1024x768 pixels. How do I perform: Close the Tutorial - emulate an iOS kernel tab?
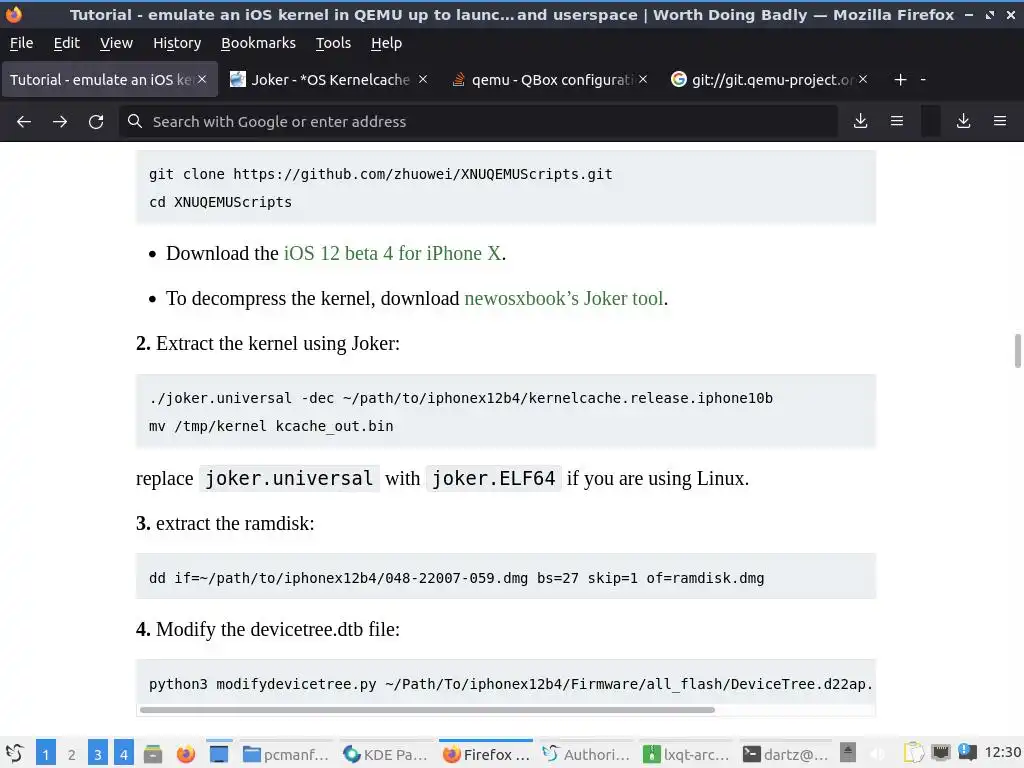[202, 79]
